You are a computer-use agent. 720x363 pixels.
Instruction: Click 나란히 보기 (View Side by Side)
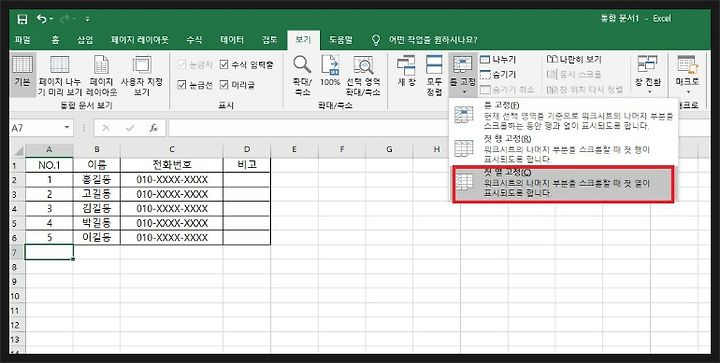574,60
